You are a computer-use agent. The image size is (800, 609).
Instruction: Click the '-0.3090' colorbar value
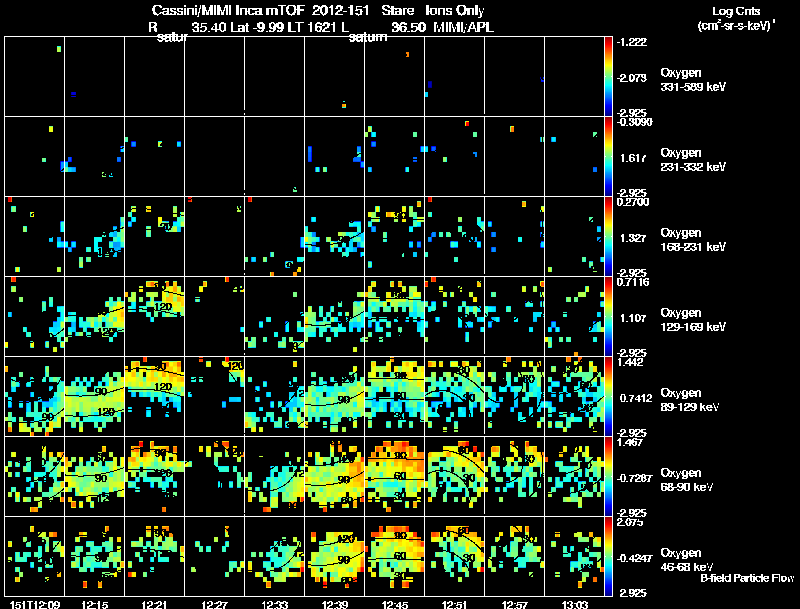(x=634, y=122)
